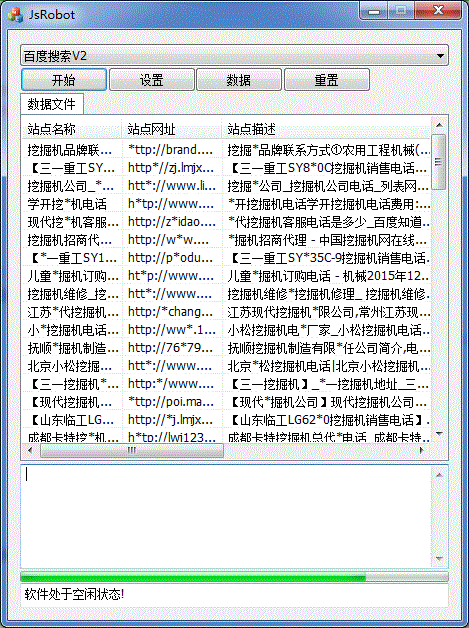The width and height of the screenshot is (469, 628).
Task: Click the JsRobot app icon in title bar
Action: point(15,14)
